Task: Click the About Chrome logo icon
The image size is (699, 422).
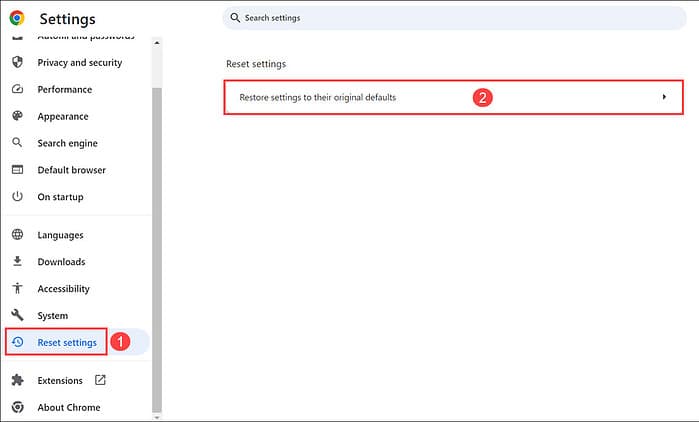Action: [17, 407]
